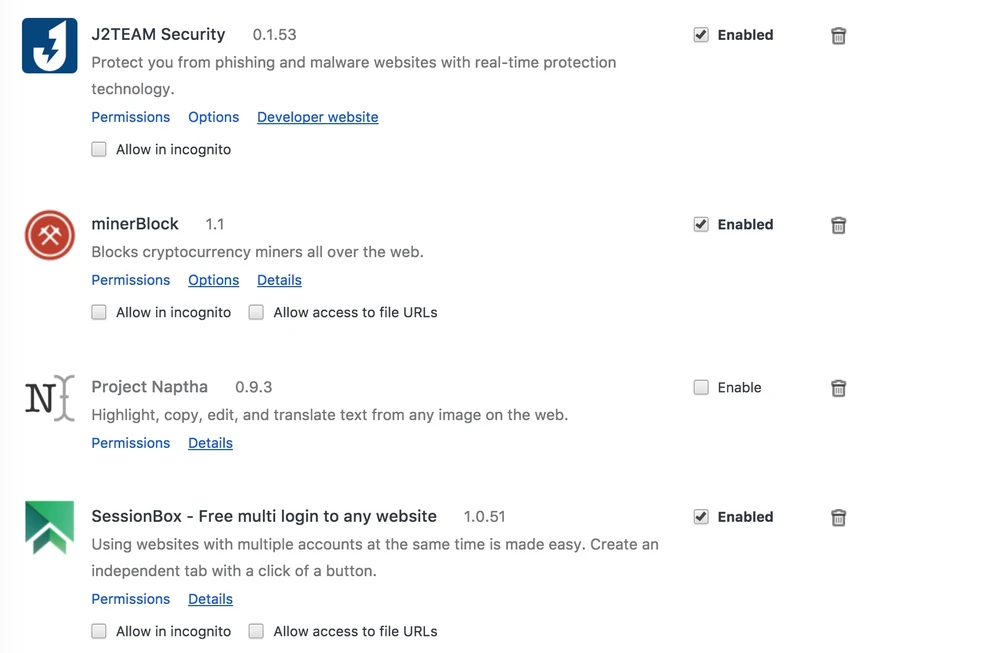Screen dimensions: 1000x653
Task: Uncheck Enabled for minerBlock
Action: click(x=701, y=225)
